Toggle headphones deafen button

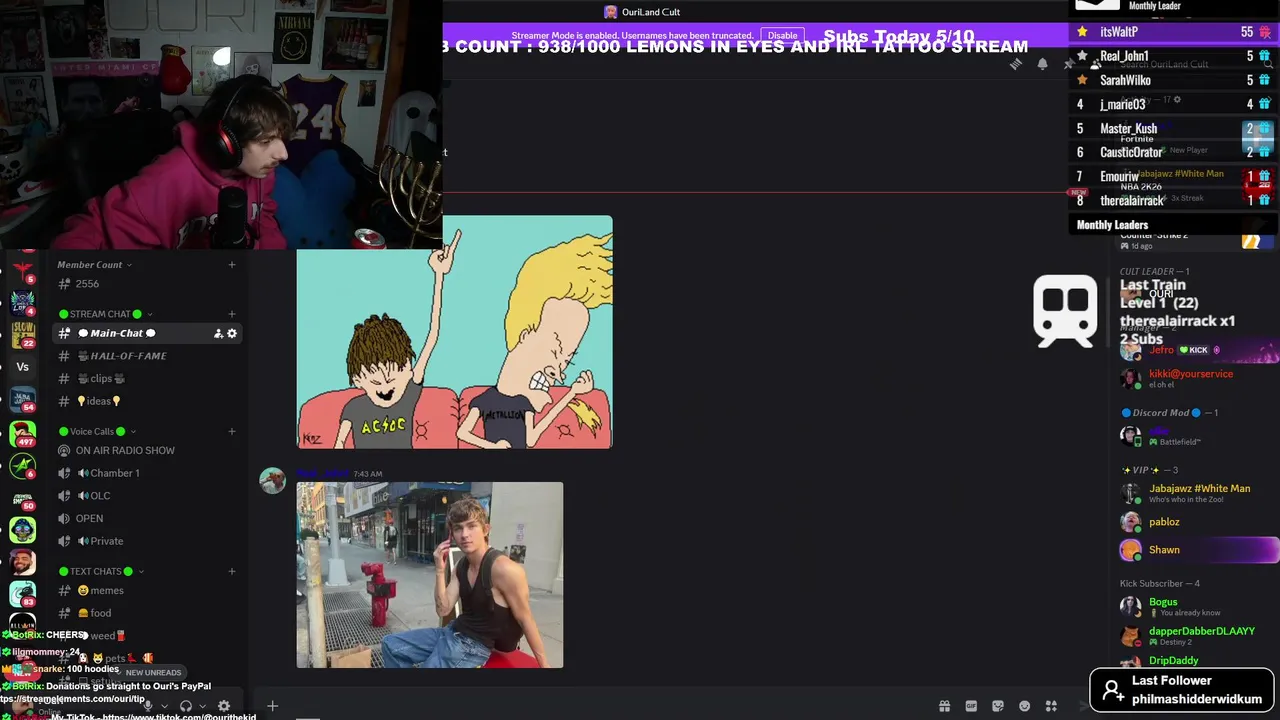(x=185, y=706)
